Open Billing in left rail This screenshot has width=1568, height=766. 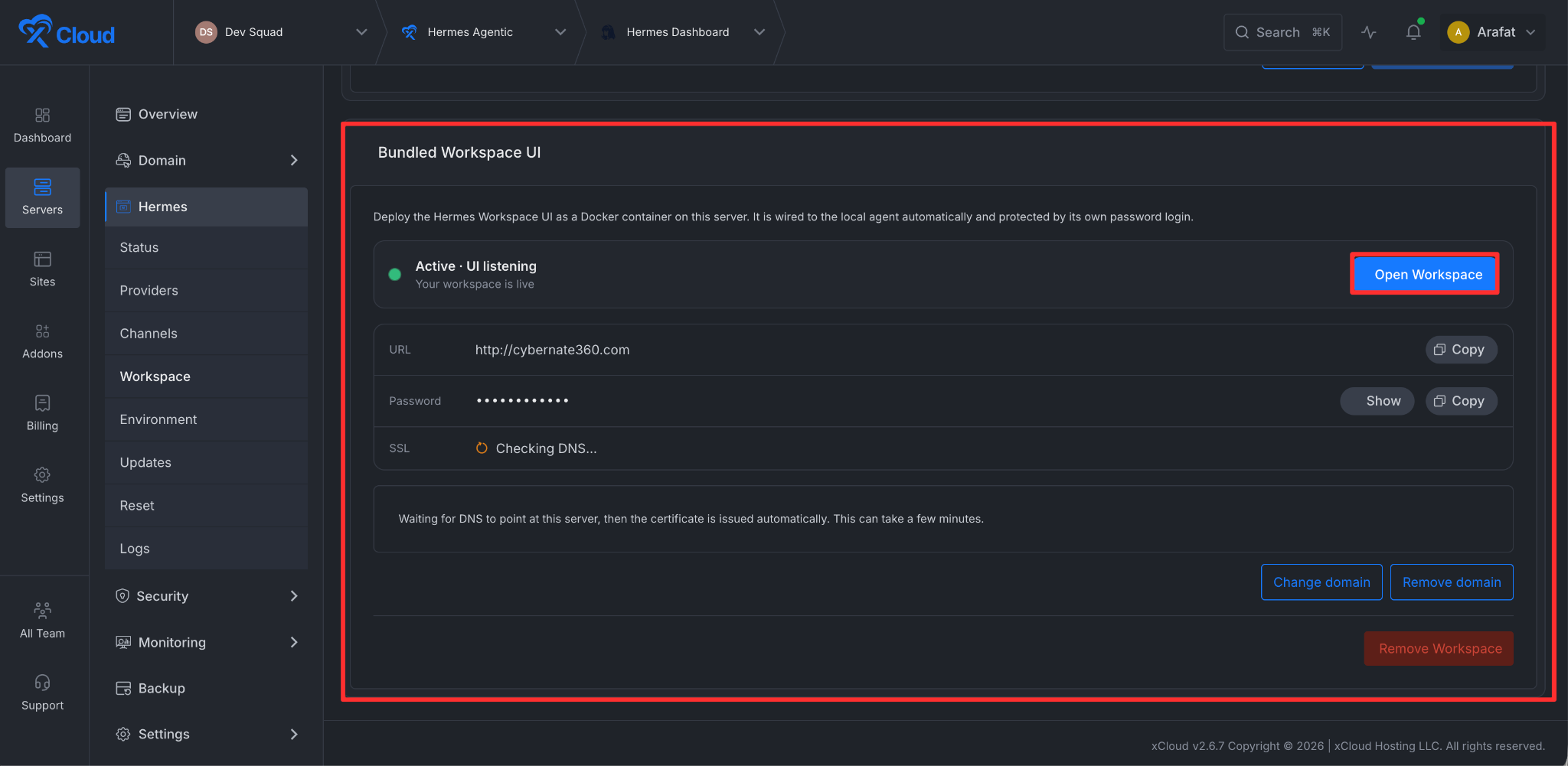42,413
